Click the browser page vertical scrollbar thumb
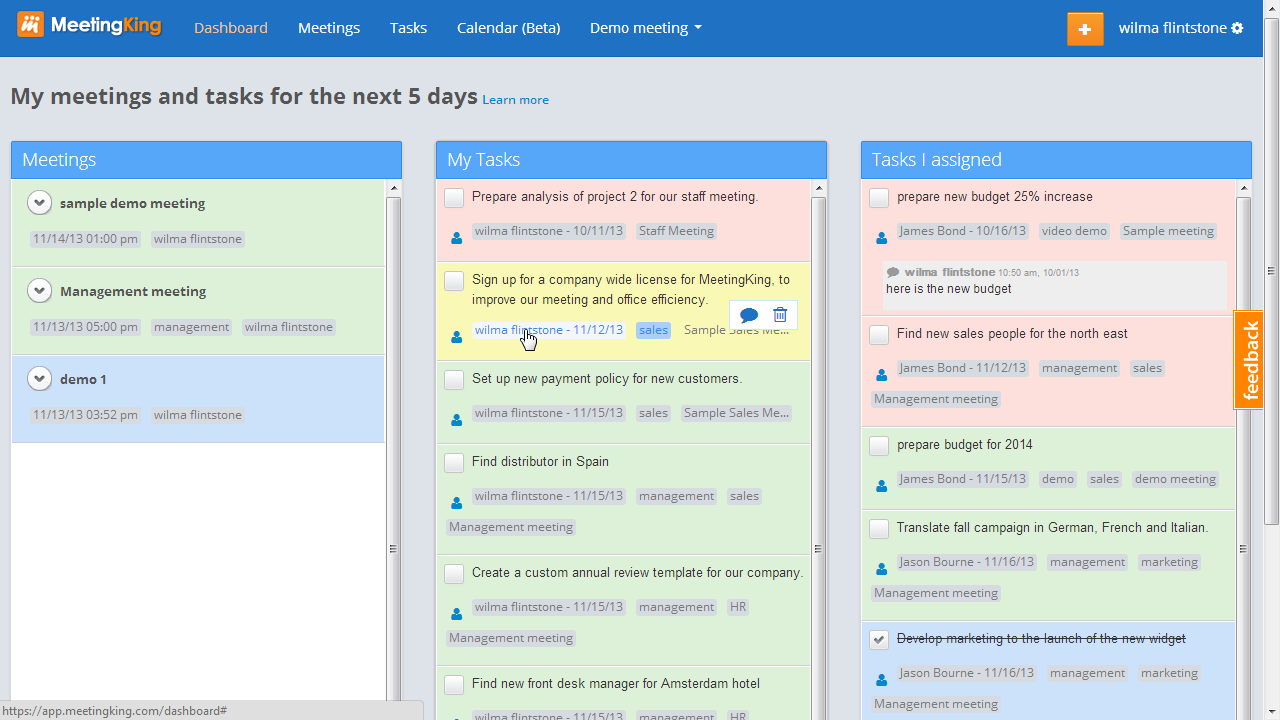1280x720 pixels. click(x=1271, y=270)
